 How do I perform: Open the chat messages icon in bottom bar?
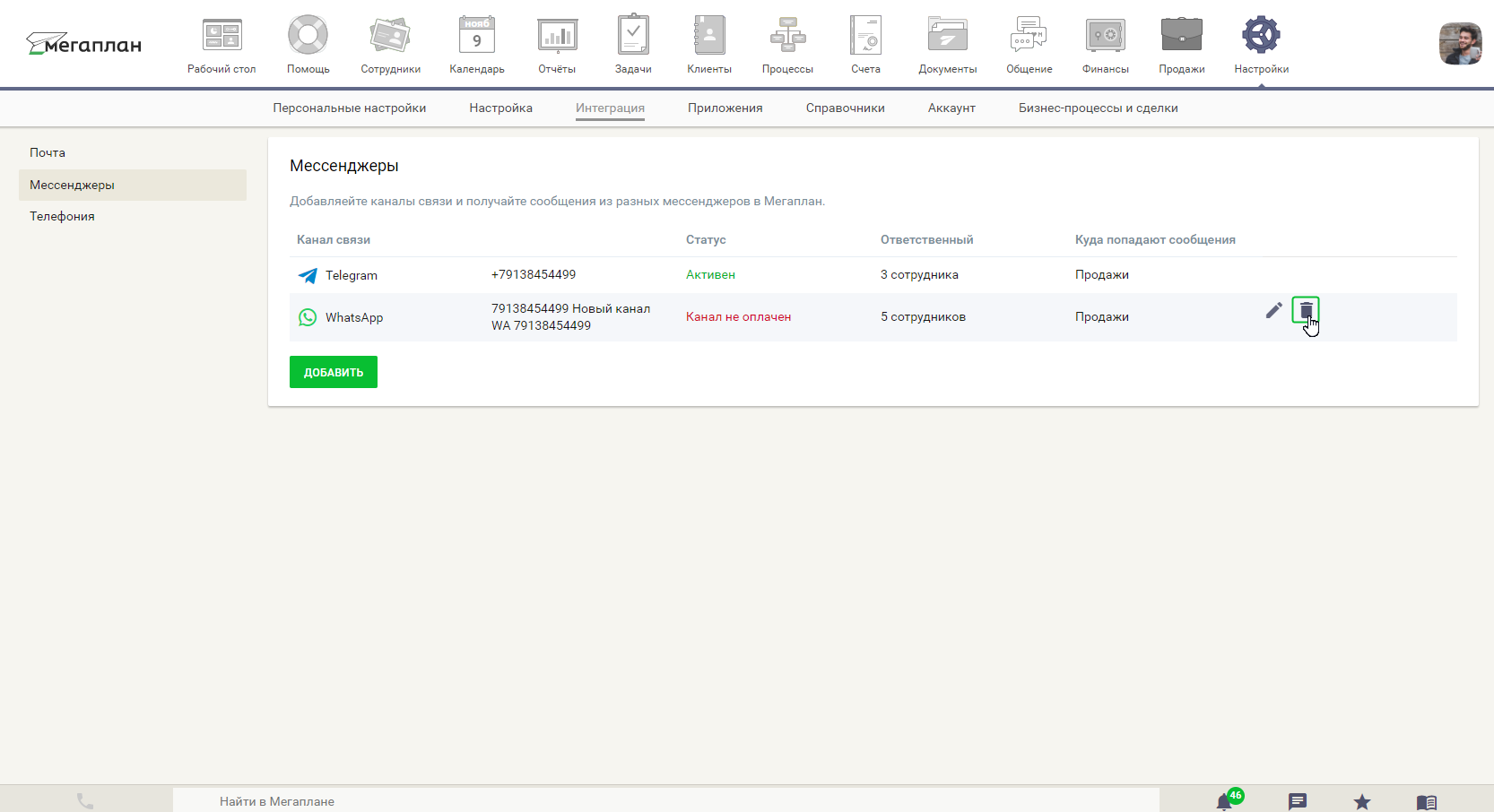(x=1297, y=801)
